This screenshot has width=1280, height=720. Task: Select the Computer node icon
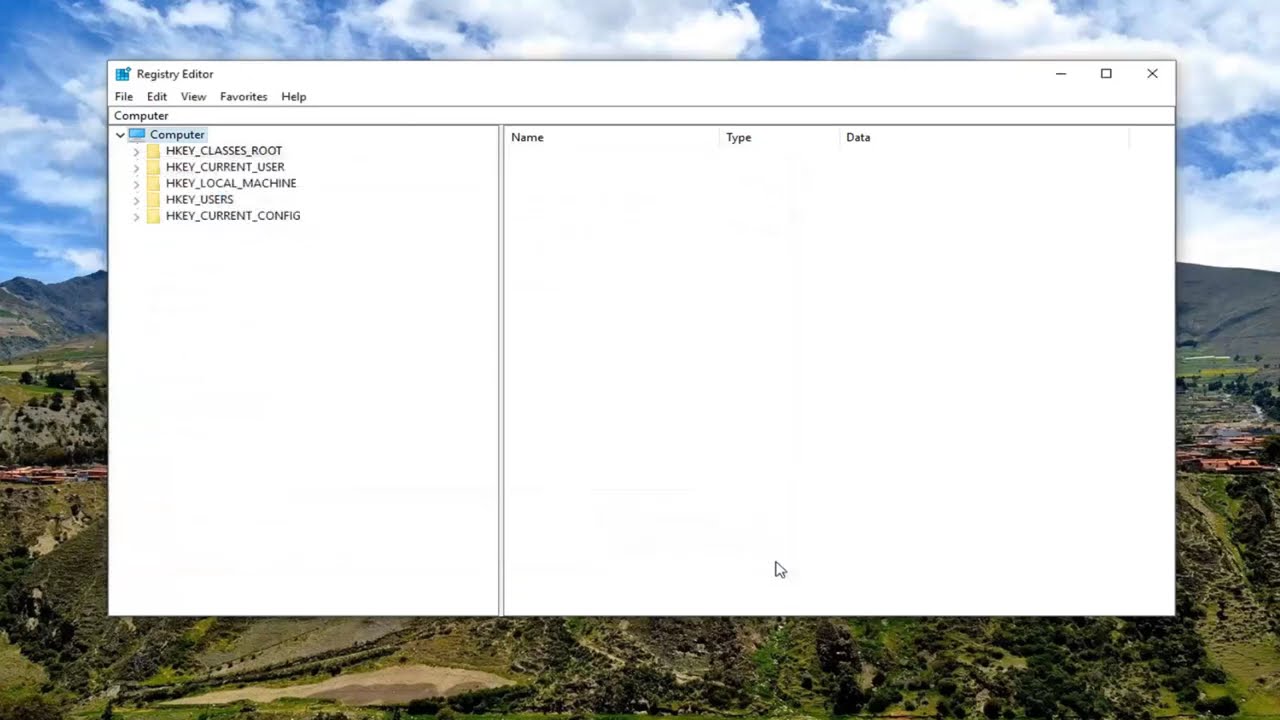point(137,134)
